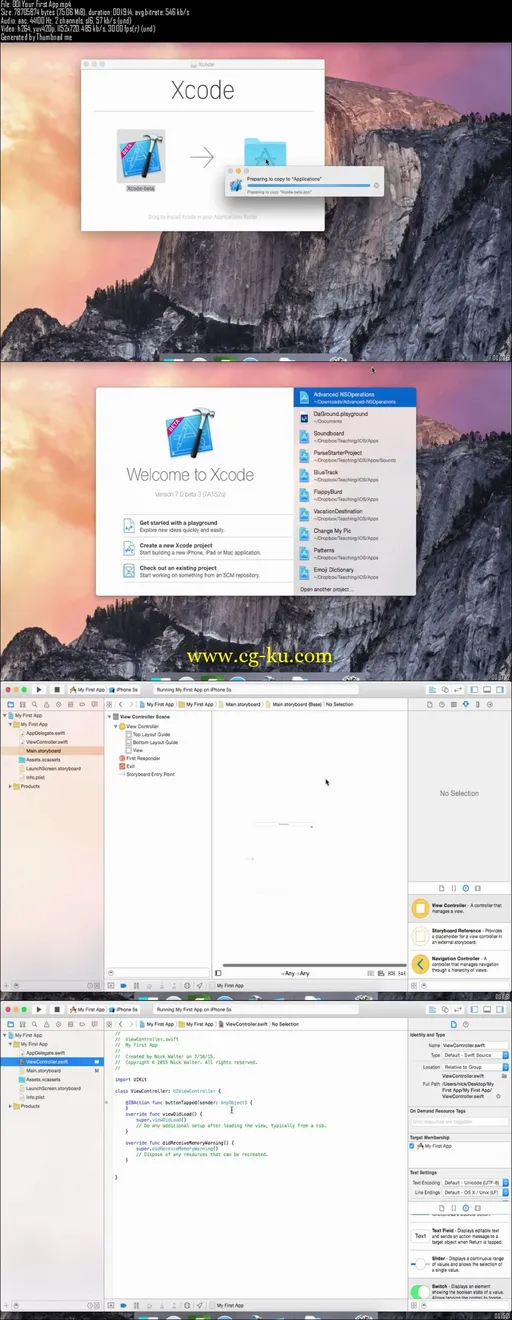
Task: Open recent project Advanced NSOperations
Action: click(354, 397)
